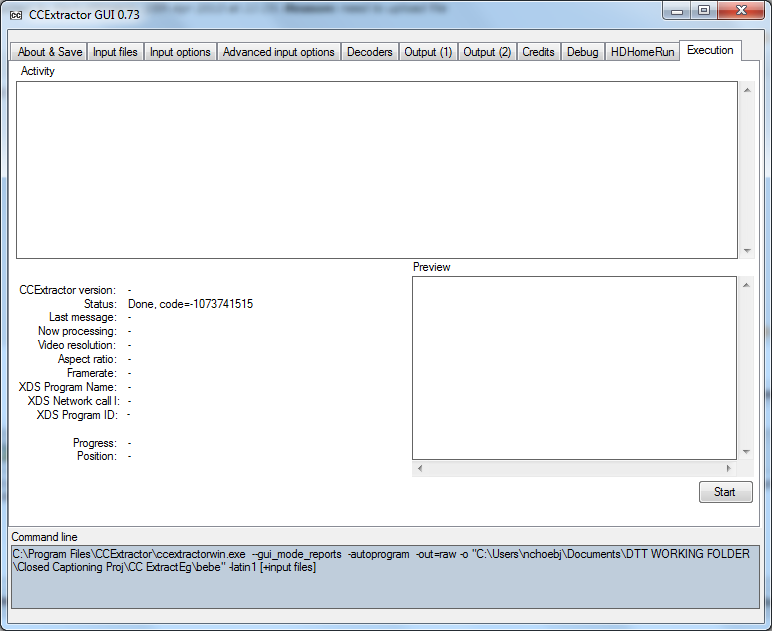Screen dimensions: 772x631
Task: Click the 'Framerate:' label
Action: tap(92, 373)
